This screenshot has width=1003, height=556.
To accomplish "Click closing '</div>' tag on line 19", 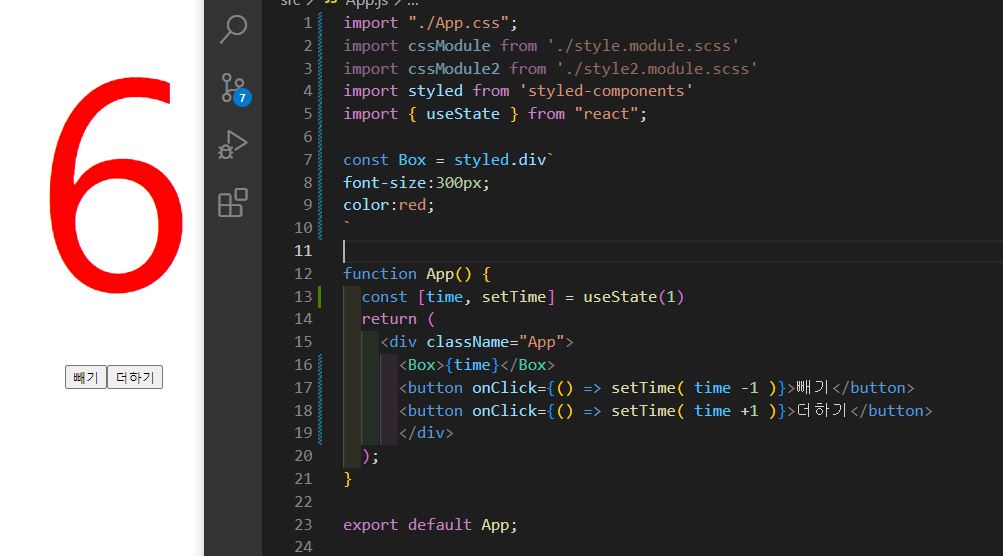I will click(x=426, y=433).
